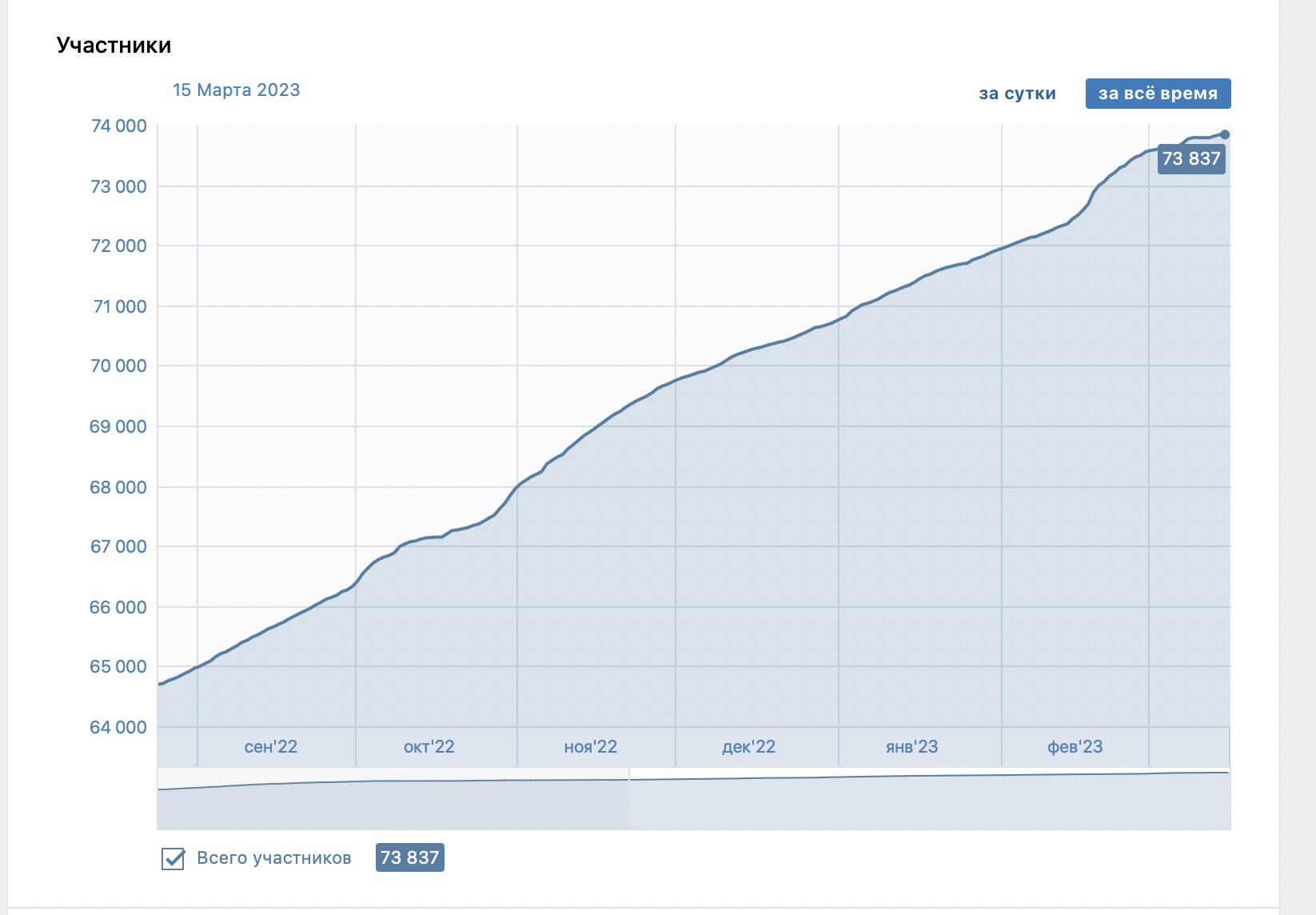Click the dimmed left portion of the overview strip
This screenshot has width=1316, height=915.
coord(393,798)
